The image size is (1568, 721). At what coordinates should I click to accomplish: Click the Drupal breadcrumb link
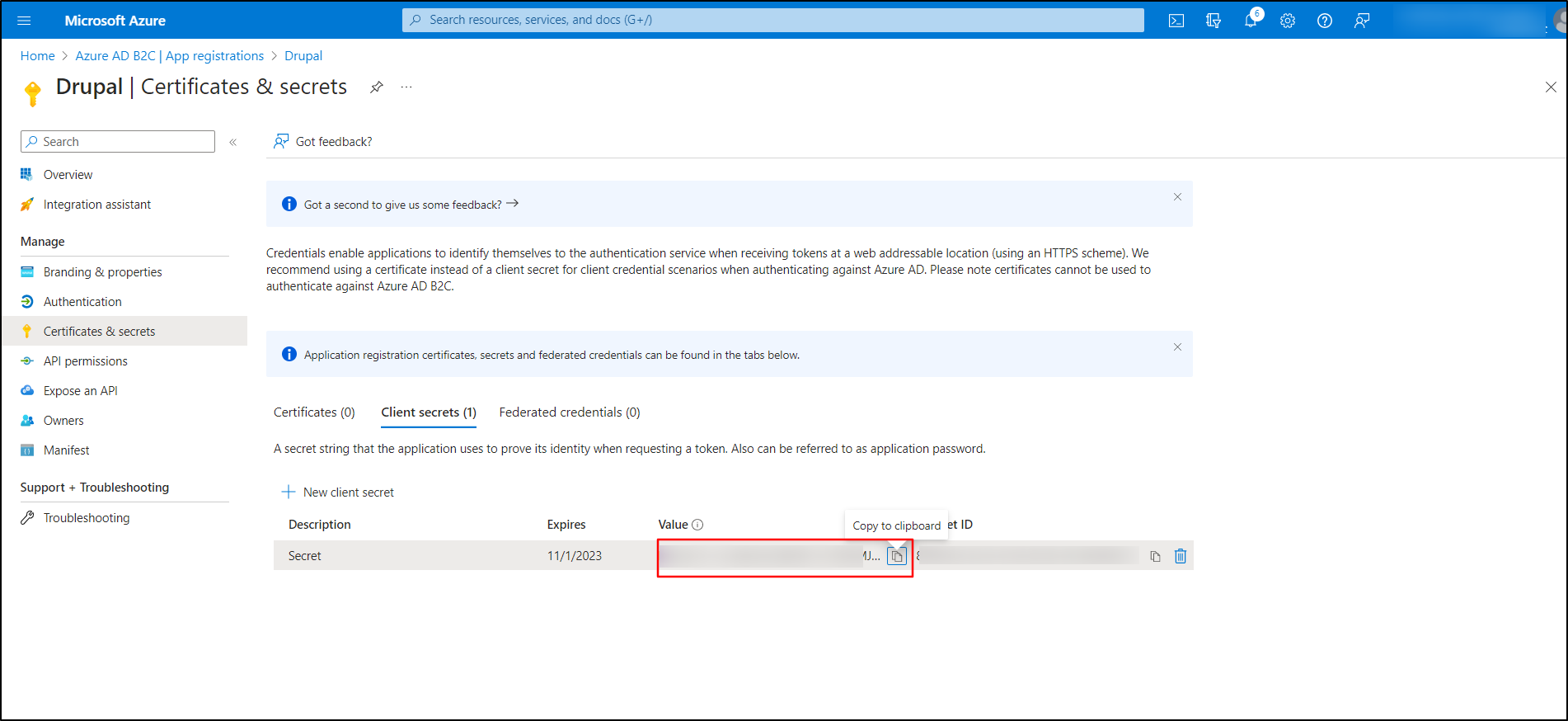(x=303, y=56)
